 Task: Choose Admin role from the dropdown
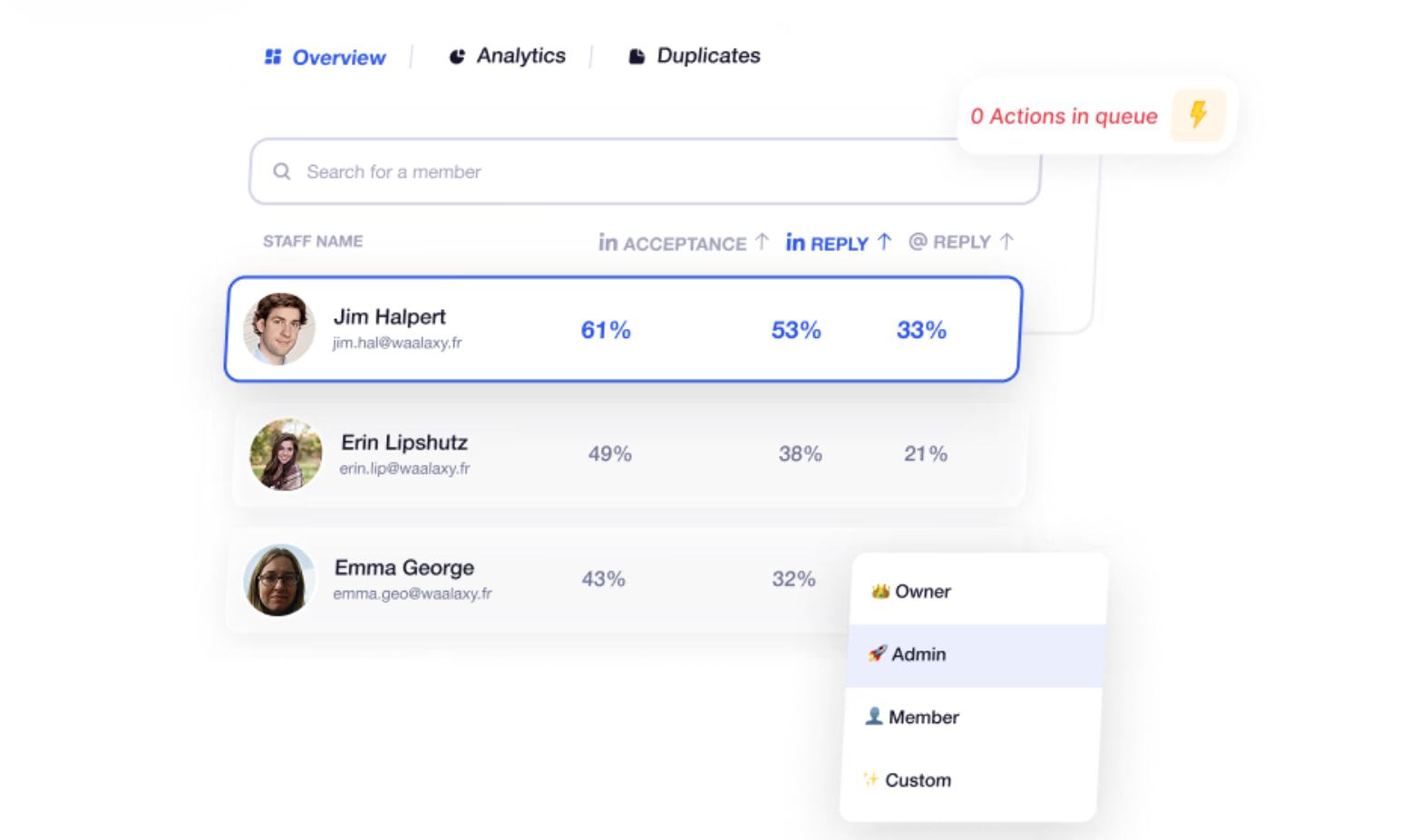(x=975, y=654)
